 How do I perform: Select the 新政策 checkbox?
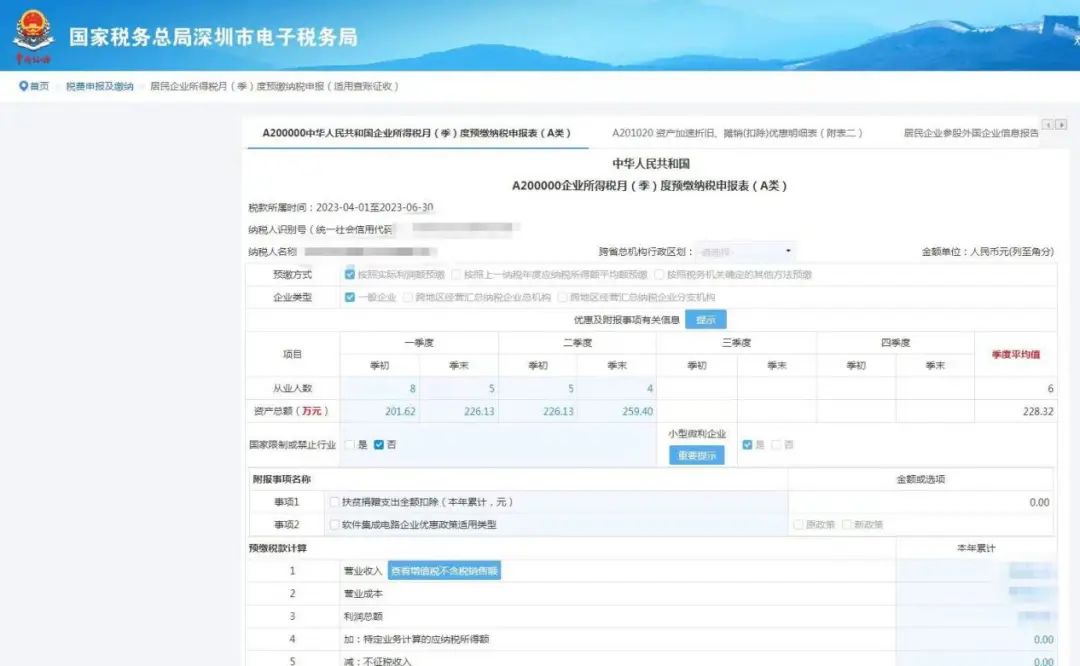(847, 525)
